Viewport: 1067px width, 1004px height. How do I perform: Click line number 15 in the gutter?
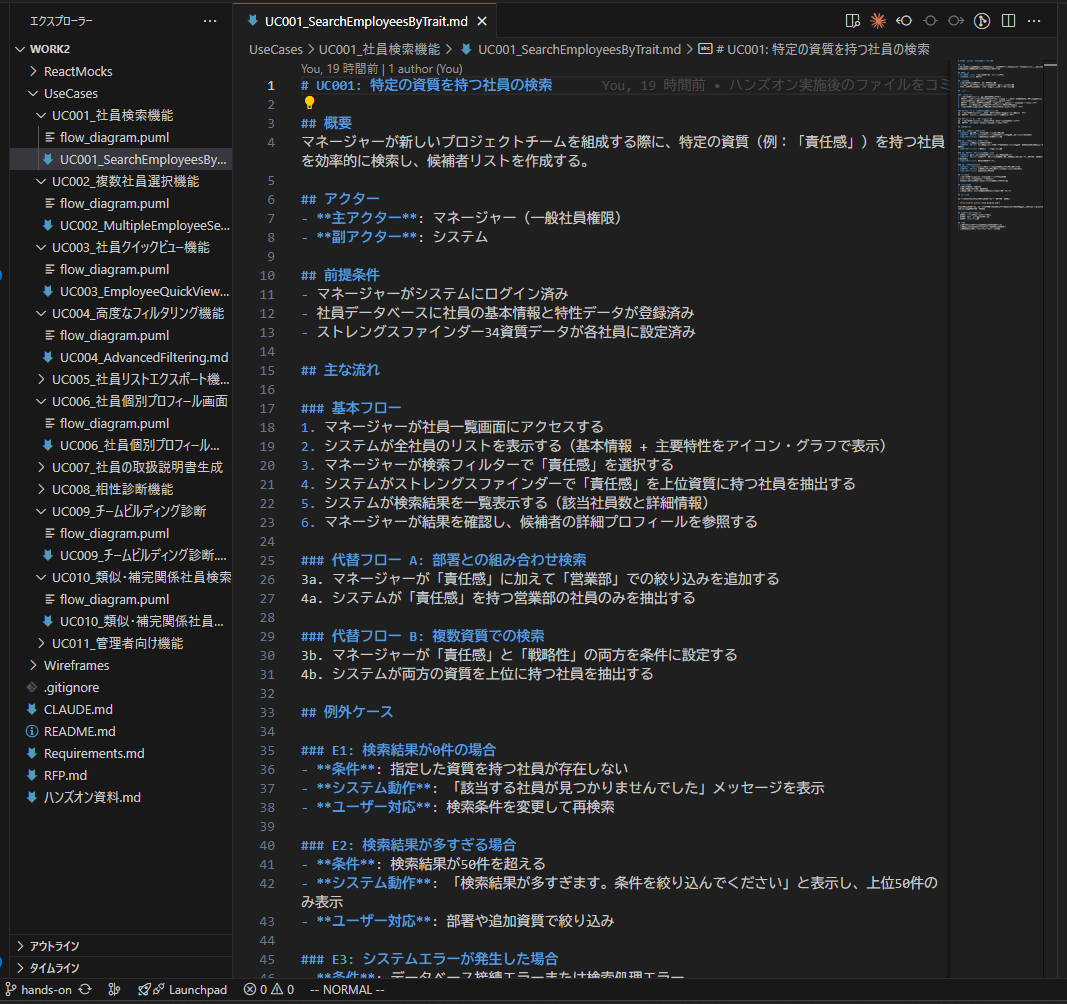click(x=267, y=370)
